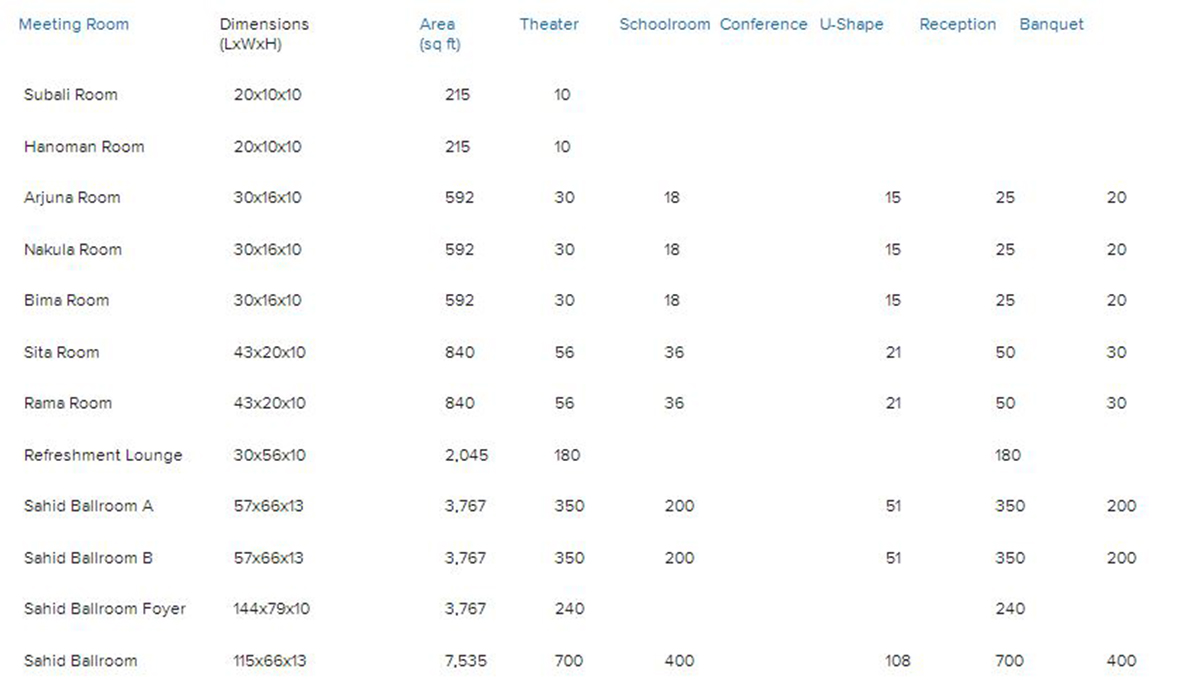Screen dimensions: 1200x700
Task: Click the Banquet column header
Action: point(1051,24)
